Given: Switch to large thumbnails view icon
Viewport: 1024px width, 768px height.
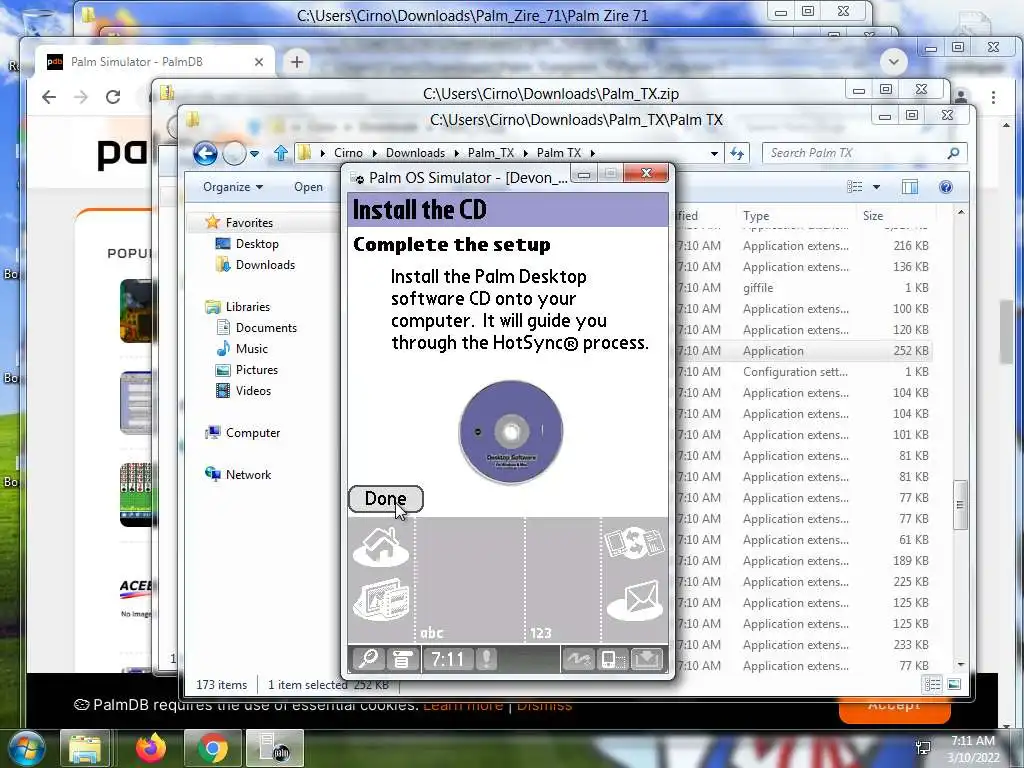Looking at the screenshot, I should click(953, 684).
